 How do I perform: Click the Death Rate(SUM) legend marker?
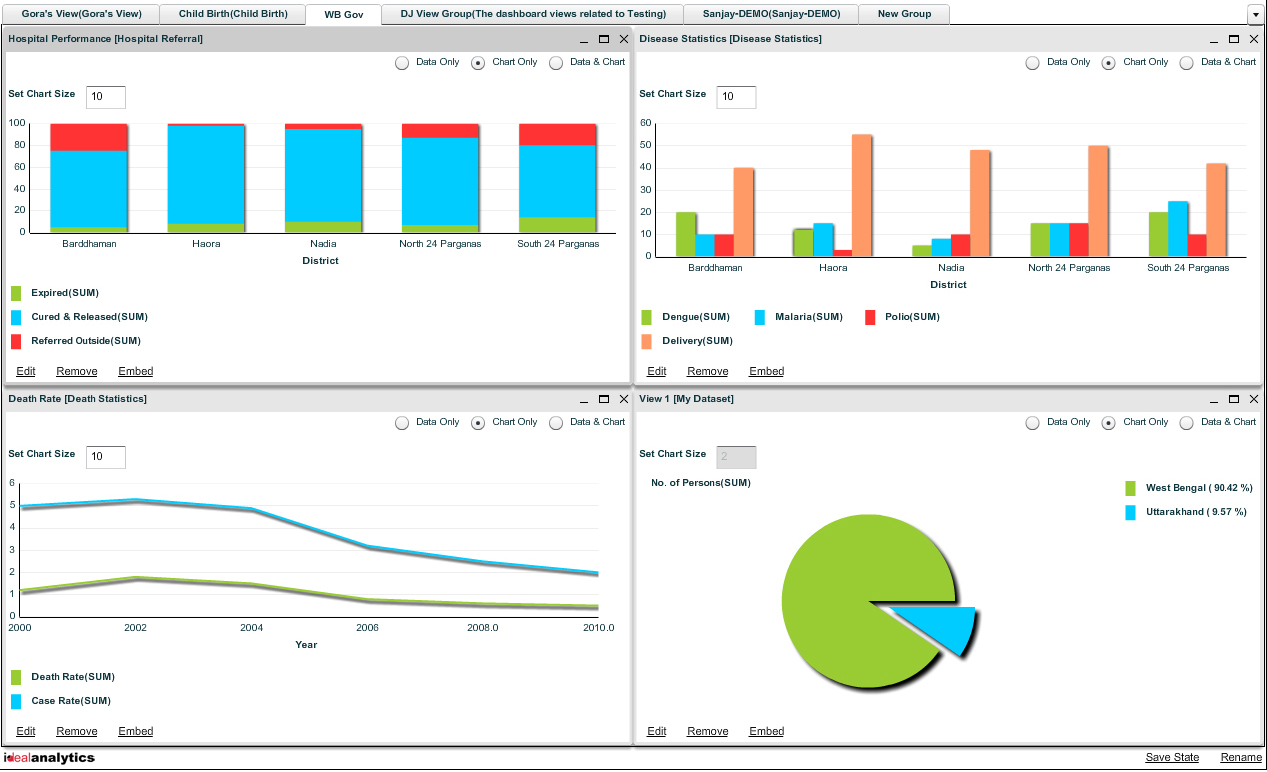[x=17, y=677]
